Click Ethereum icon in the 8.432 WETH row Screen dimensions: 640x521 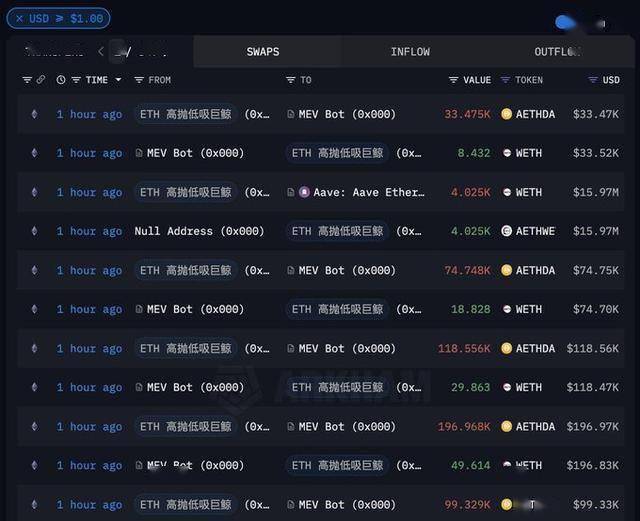click(x=35, y=153)
